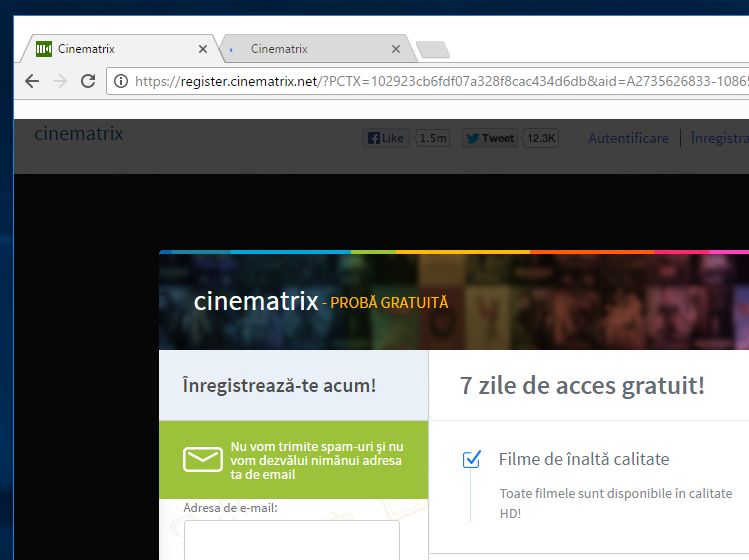This screenshot has height=560, width=749.
Task: Click the cinematrix PROBĂ GRATUITĂ banner title
Action: pos(321,302)
